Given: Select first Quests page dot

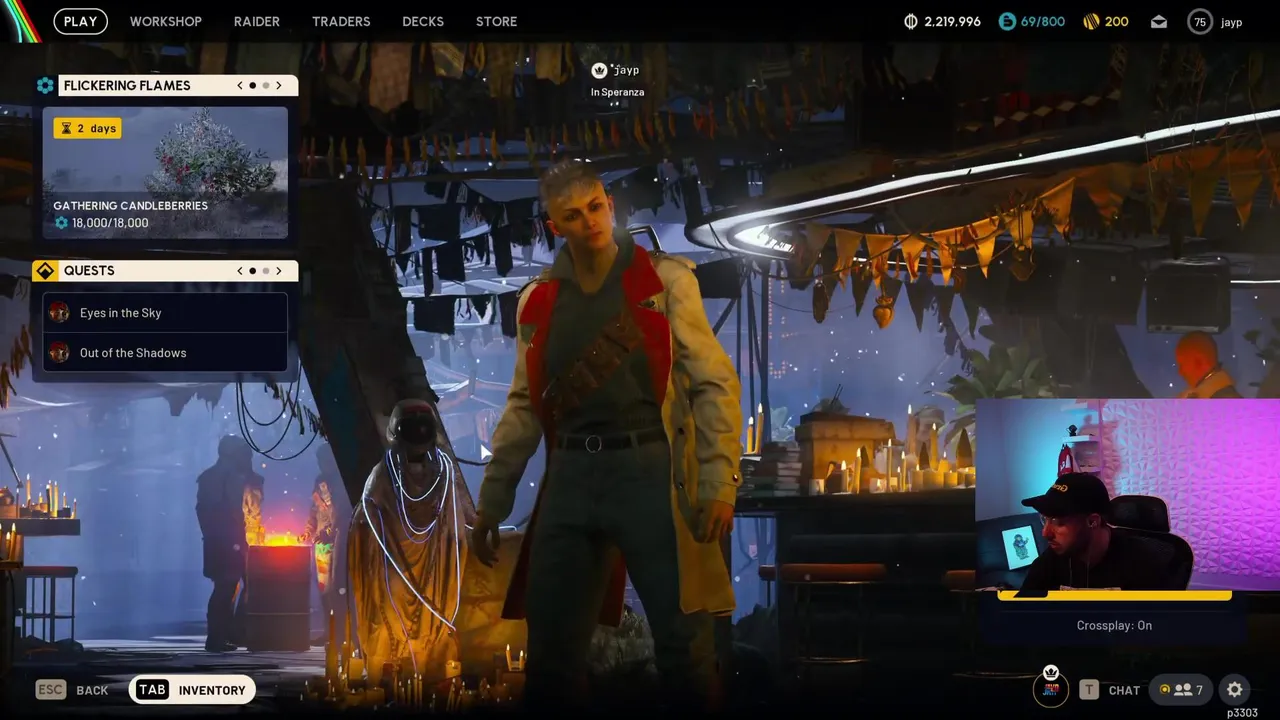Looking at the screenshot, I should click(x=252, y=271).
